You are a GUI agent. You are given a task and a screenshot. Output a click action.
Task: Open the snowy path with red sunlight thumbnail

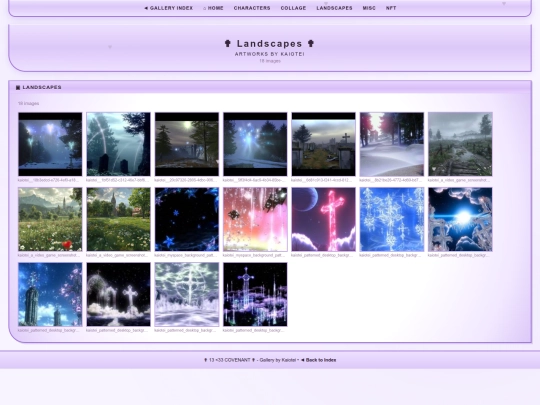tap(392, 144)
